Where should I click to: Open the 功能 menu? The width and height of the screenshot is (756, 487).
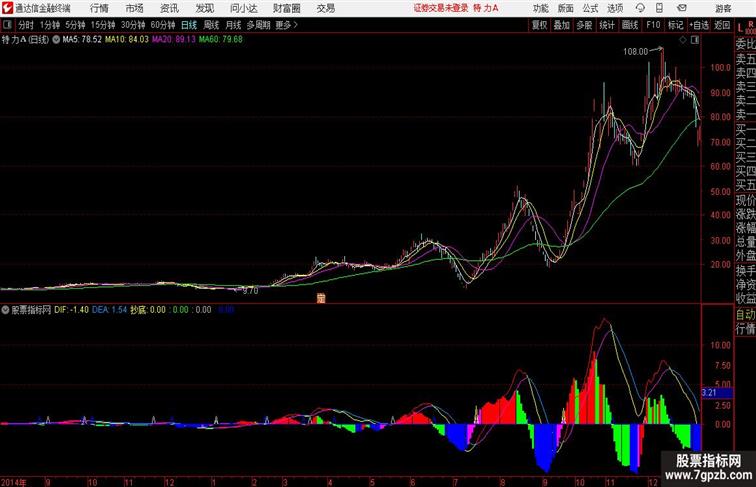(540, 8)
